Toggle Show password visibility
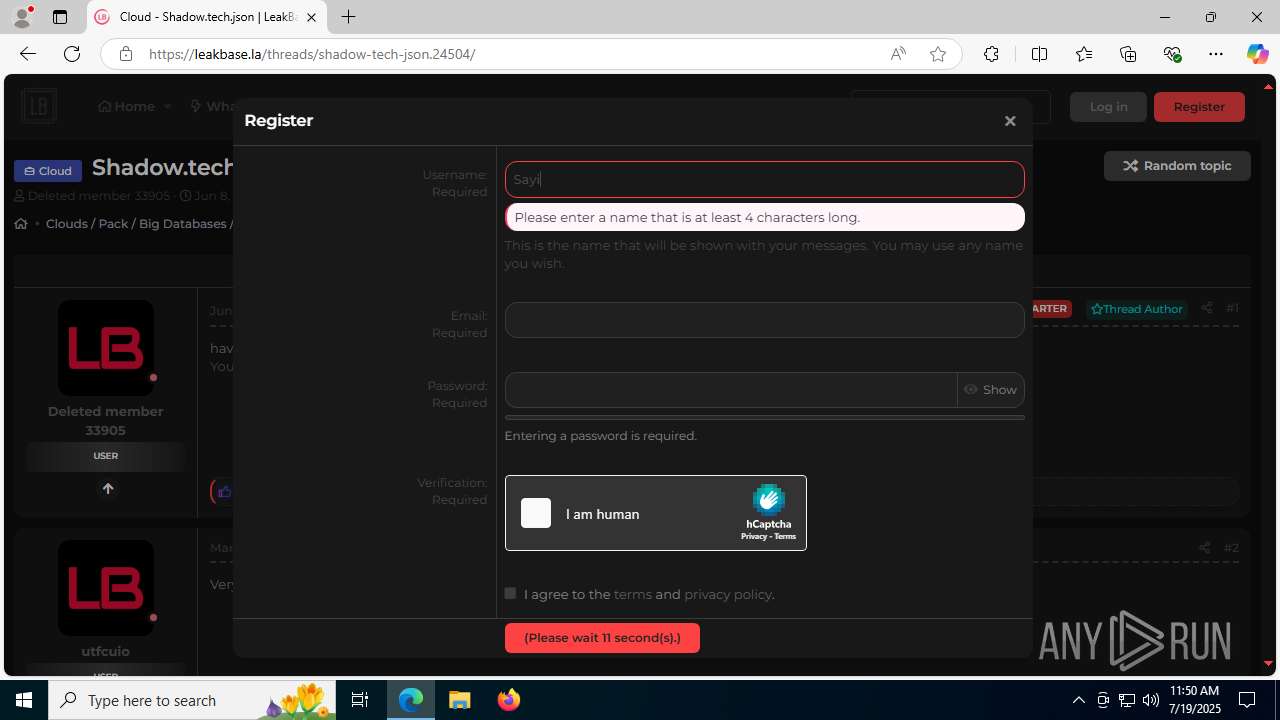 (x=991, y=390)
